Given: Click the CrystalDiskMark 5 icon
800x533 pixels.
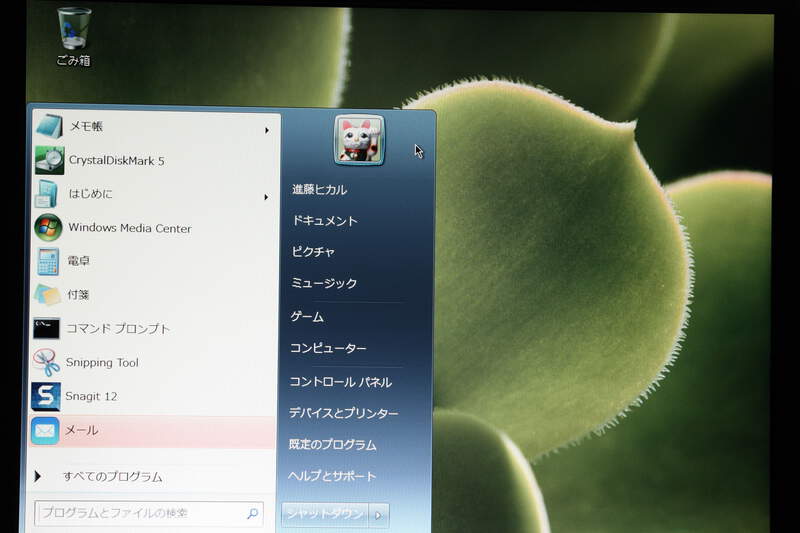Looking at the screenshot, I should coord(49,160).
